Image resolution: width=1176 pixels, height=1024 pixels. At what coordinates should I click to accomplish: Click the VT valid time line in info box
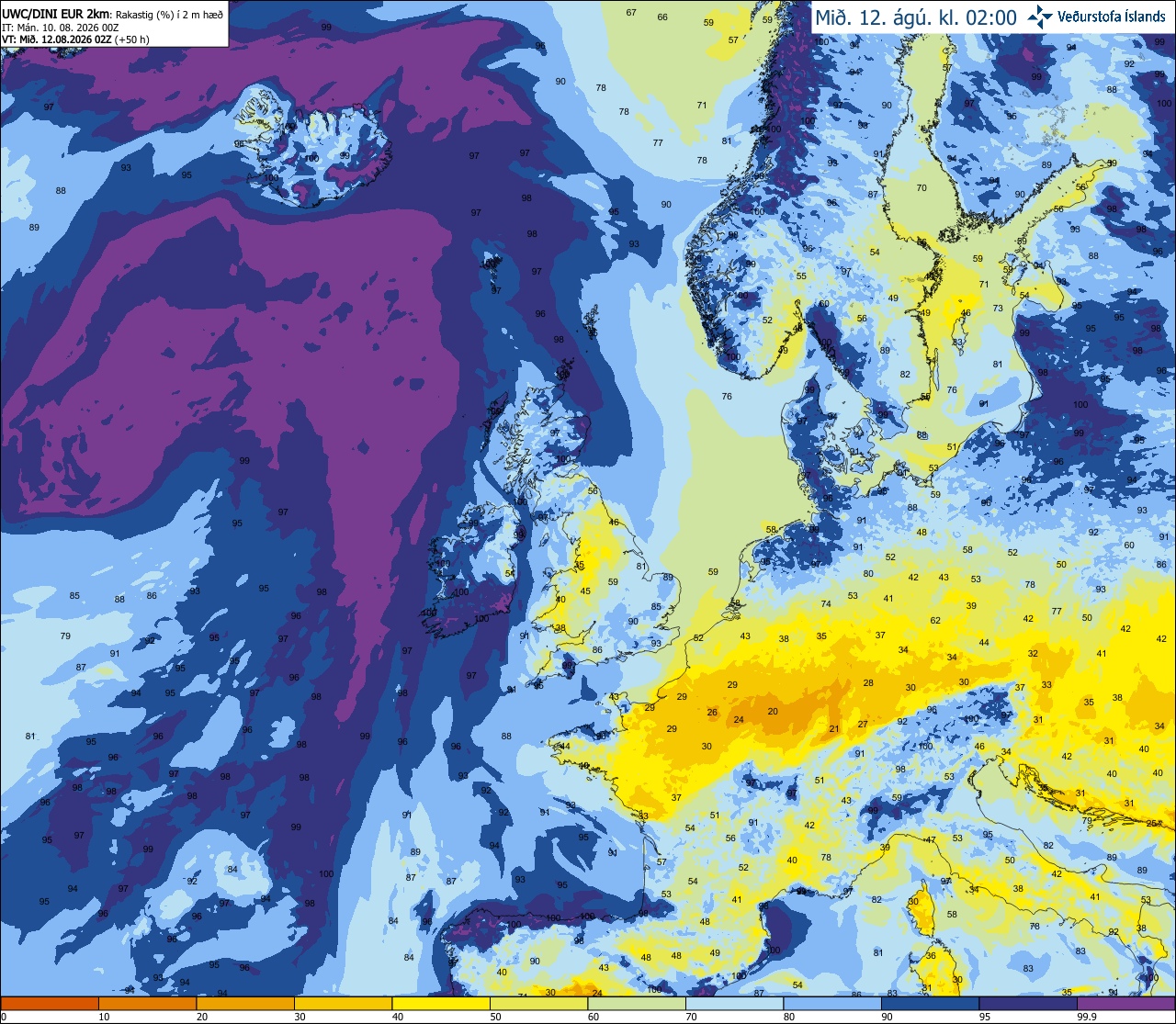coord(76,39)
